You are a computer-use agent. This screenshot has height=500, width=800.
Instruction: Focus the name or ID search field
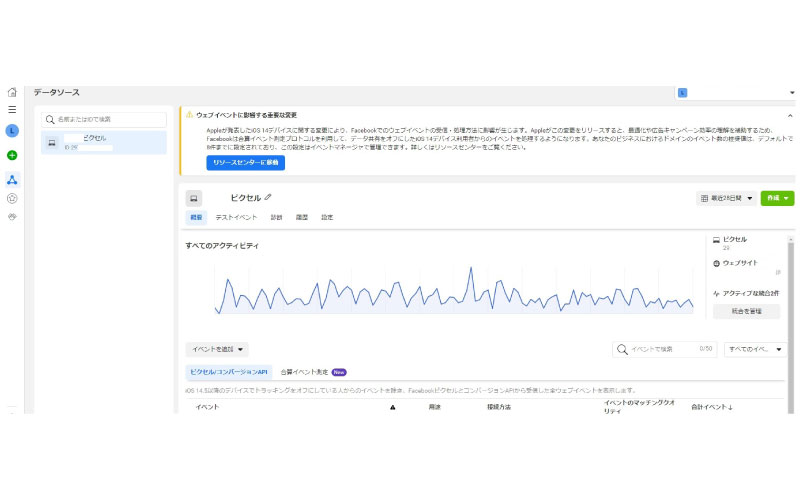(104, 120)
